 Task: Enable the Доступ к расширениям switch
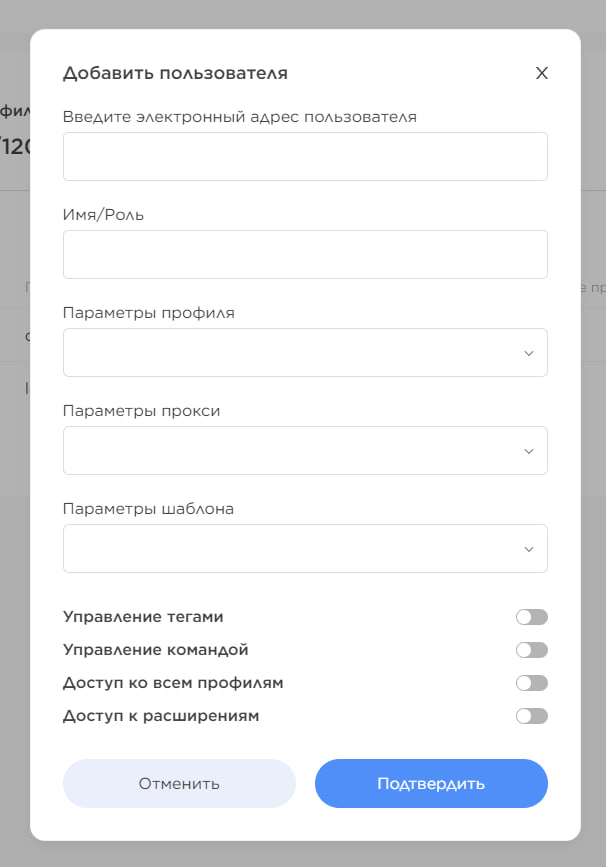tap(532, 716)
